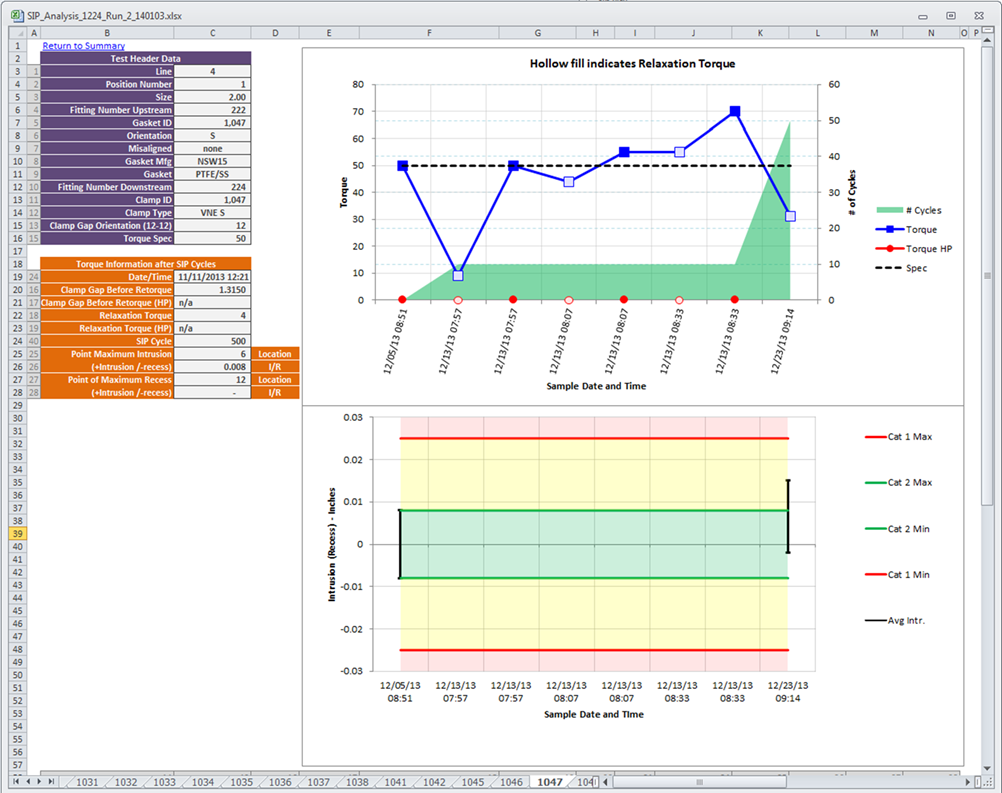Select column K header
Viewport: 1002px width, 793px height.
coord(760,33)
